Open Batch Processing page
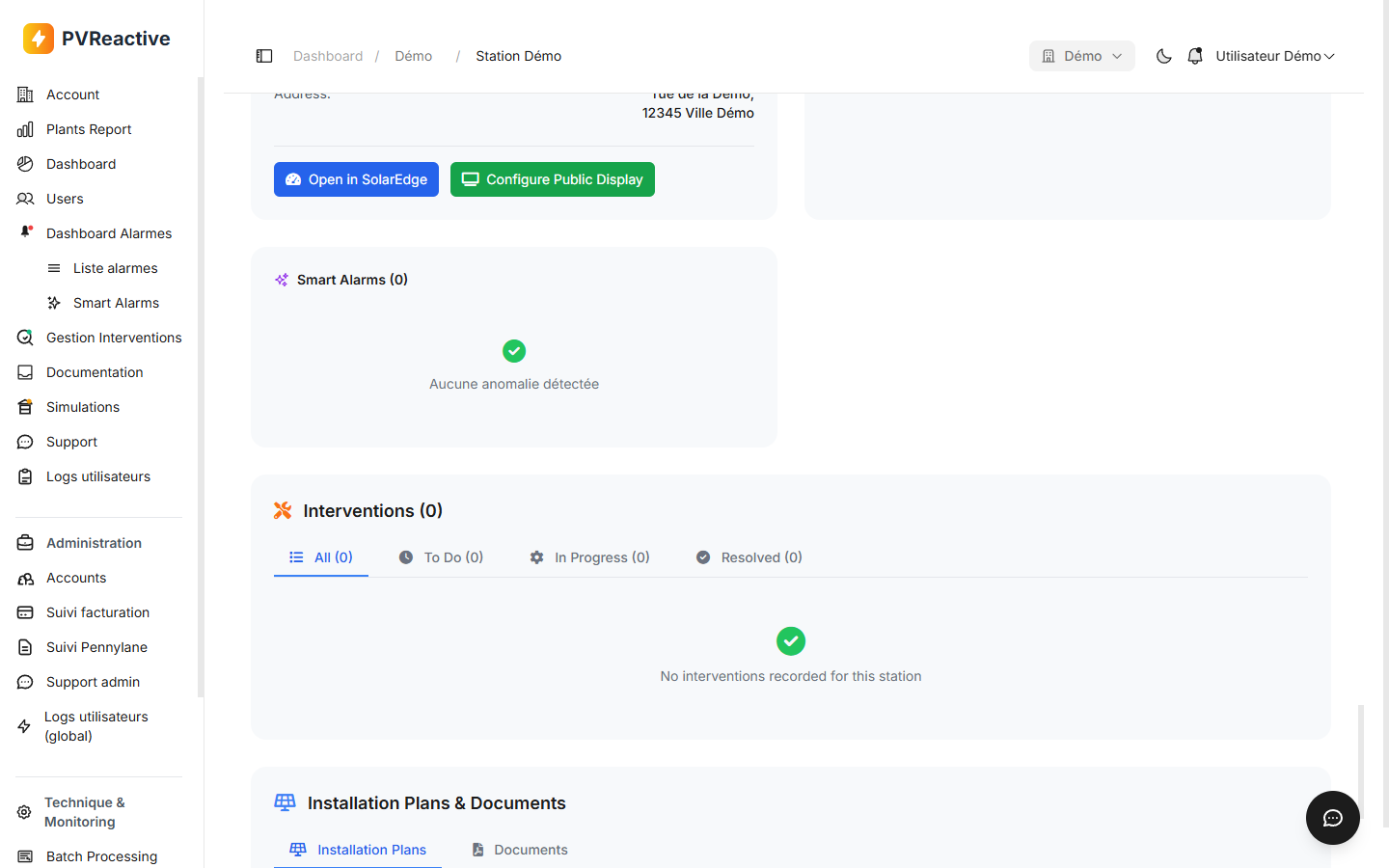 point(101,856)
